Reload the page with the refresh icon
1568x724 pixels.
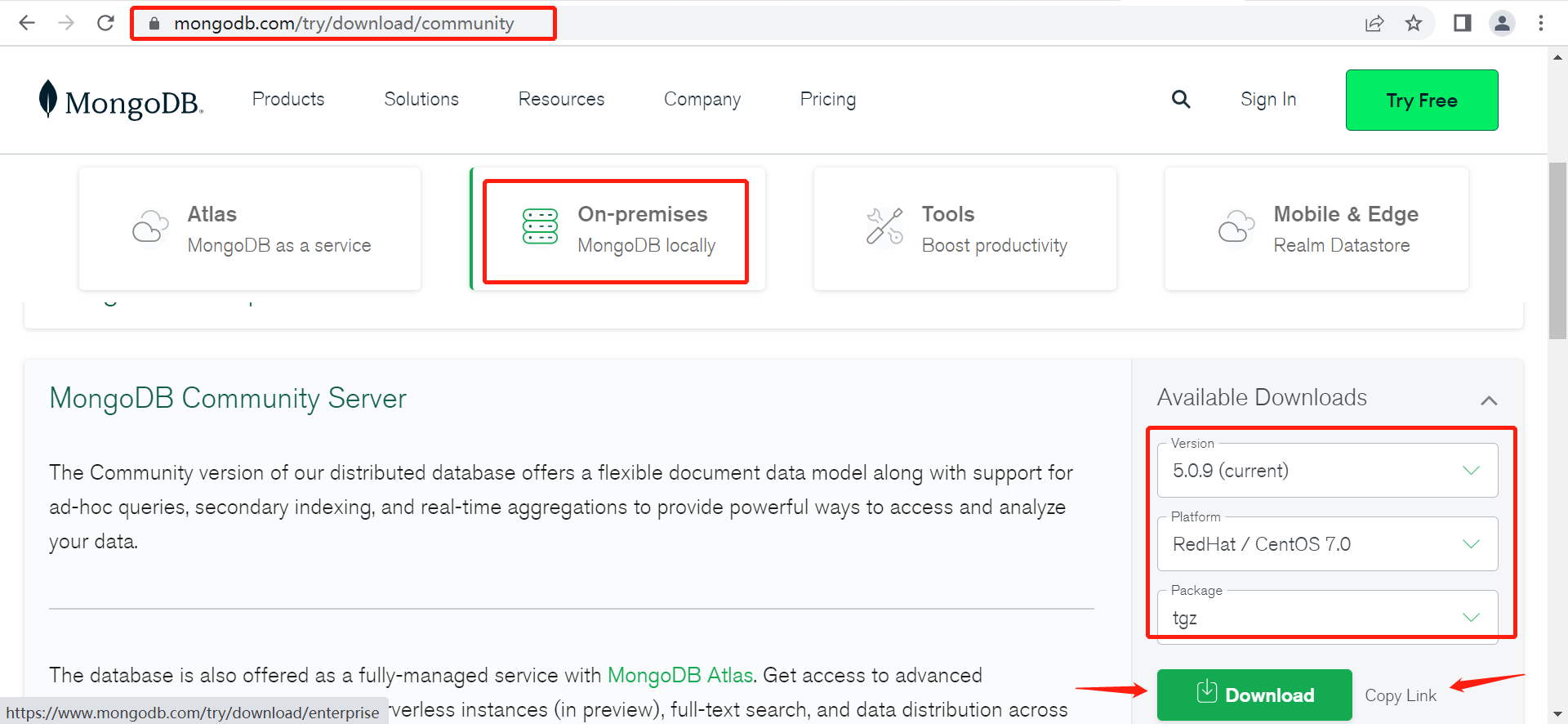coord(105,23)
